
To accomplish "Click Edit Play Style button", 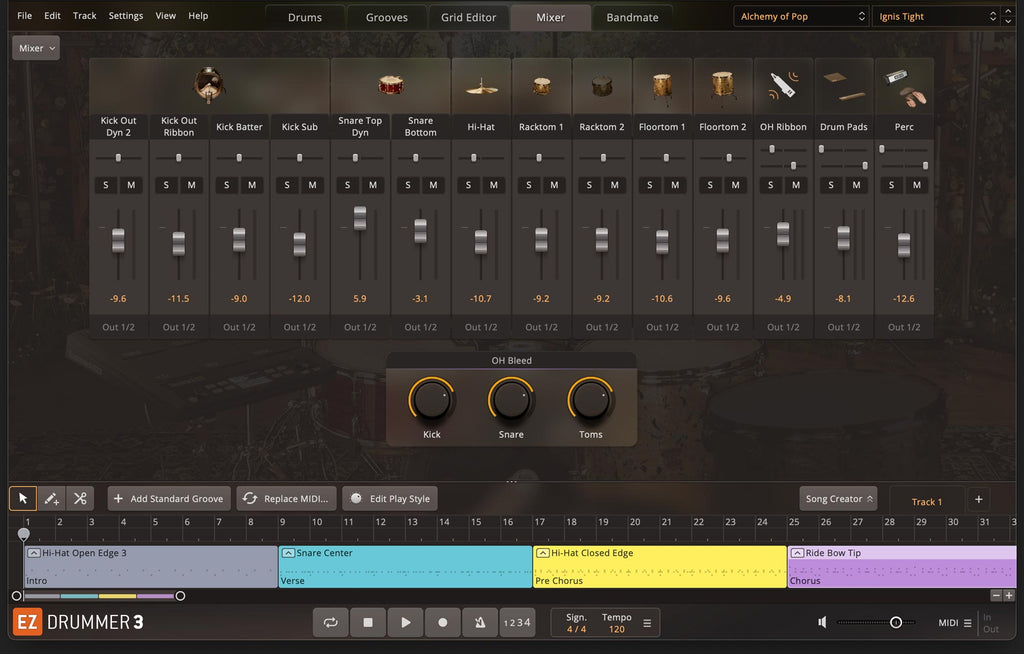I will click(391, 499).
